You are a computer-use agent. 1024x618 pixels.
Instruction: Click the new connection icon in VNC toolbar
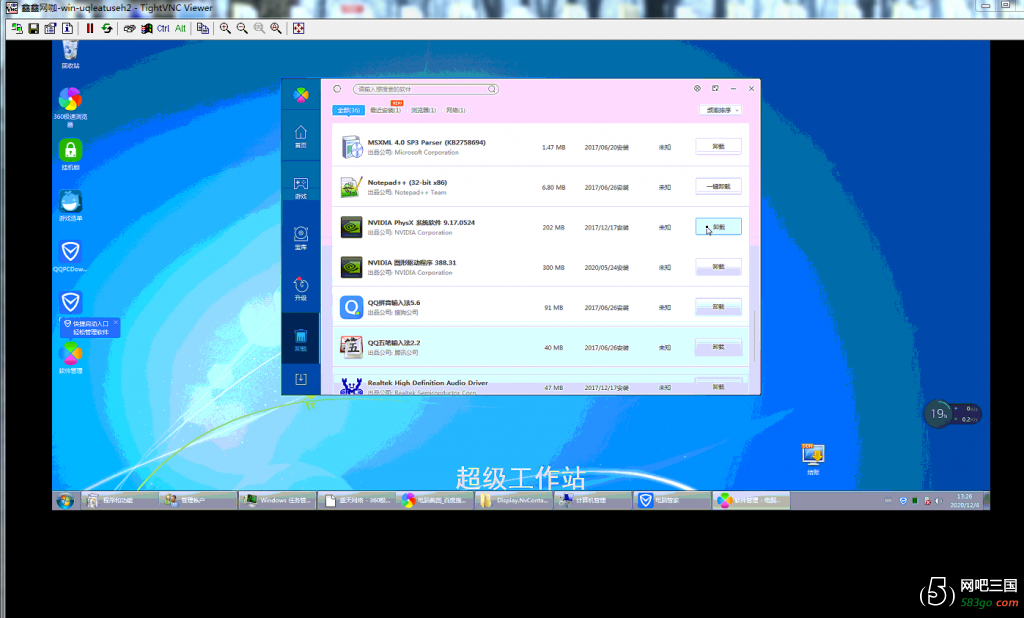click(16, 28)
